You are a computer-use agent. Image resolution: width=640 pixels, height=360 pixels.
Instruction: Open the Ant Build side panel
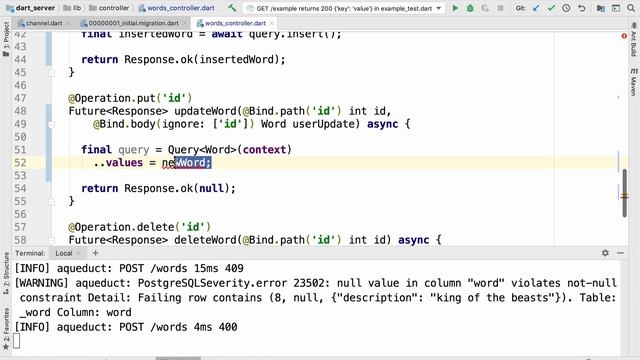[x=633, y=40]
